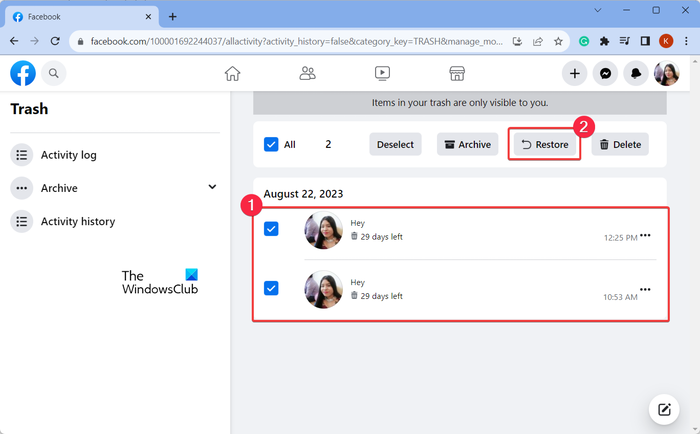Open the Chrome three-dot menu

click(x=686, y=41)
